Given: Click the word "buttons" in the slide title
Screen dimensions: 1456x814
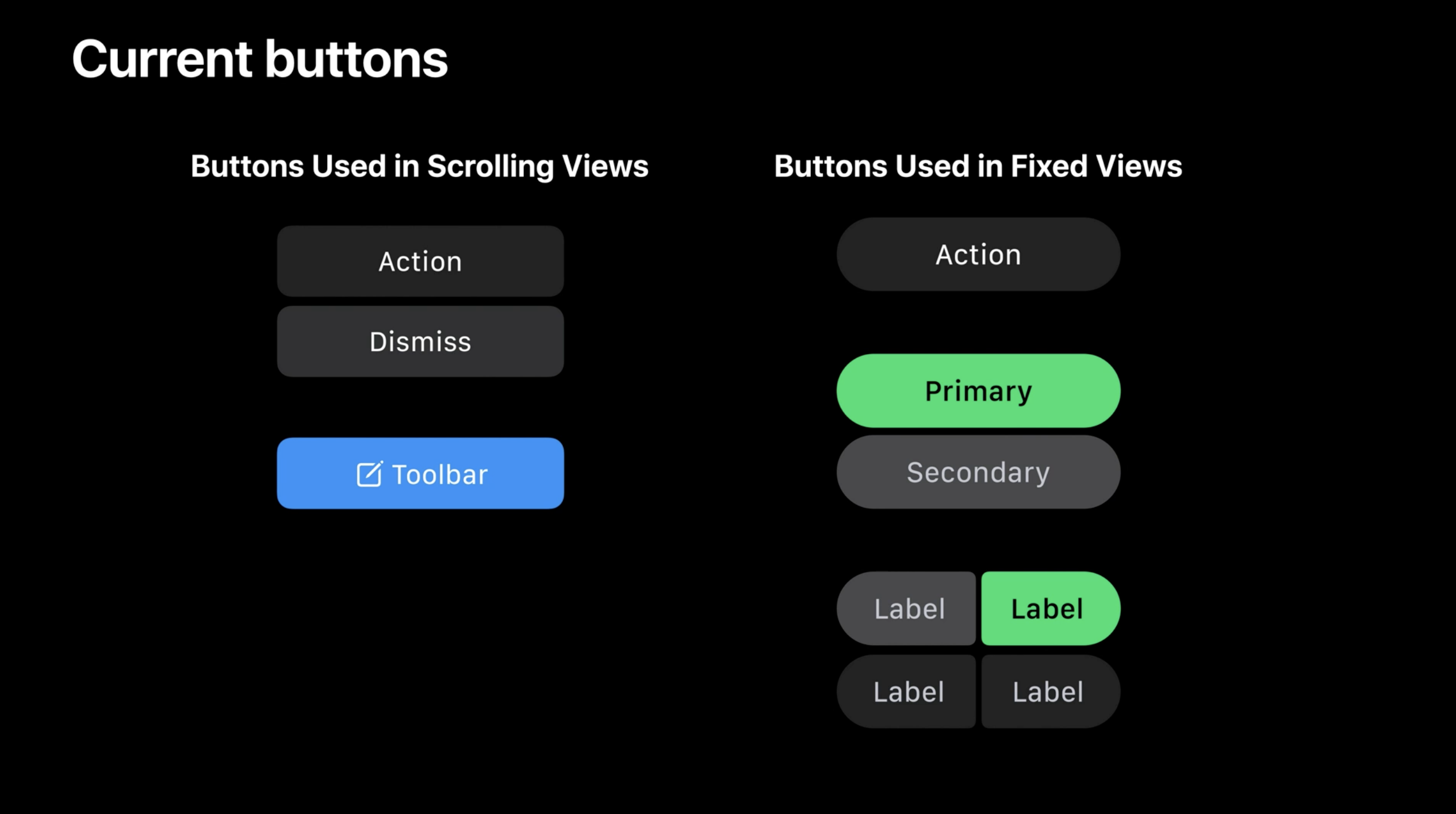Looking at the screenshot, I should point(356,59).
